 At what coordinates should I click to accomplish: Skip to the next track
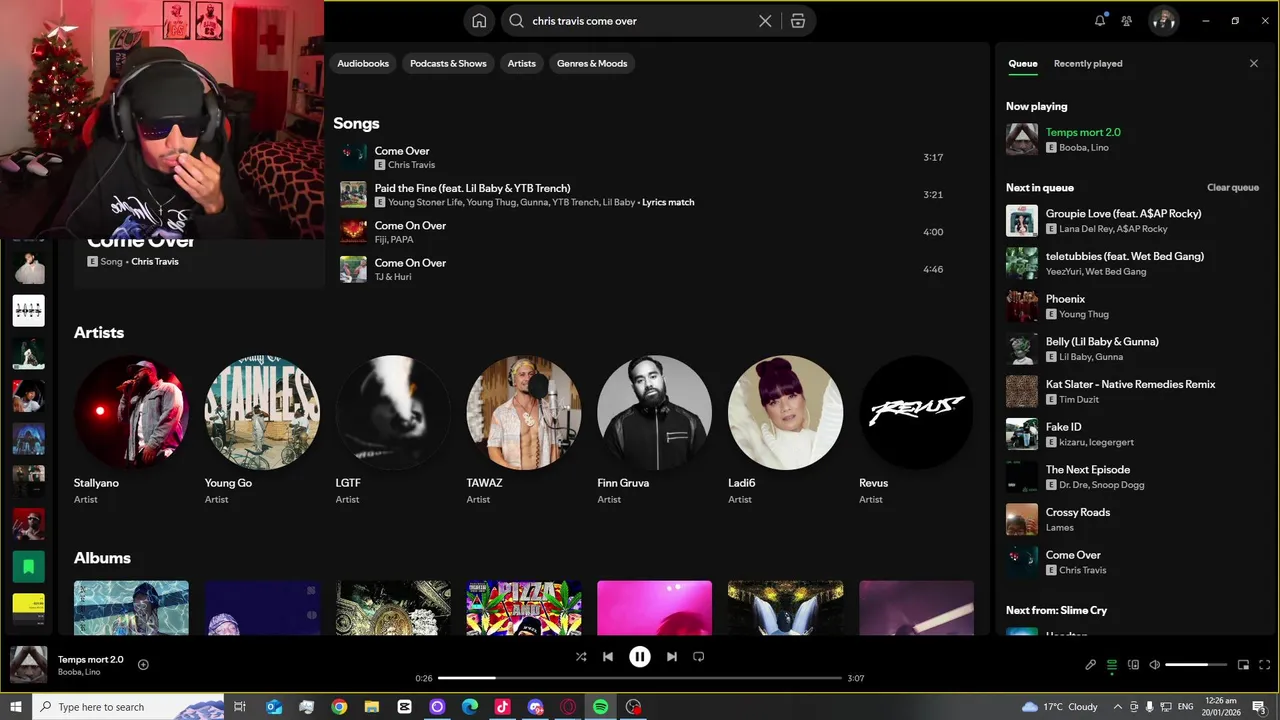672,657
